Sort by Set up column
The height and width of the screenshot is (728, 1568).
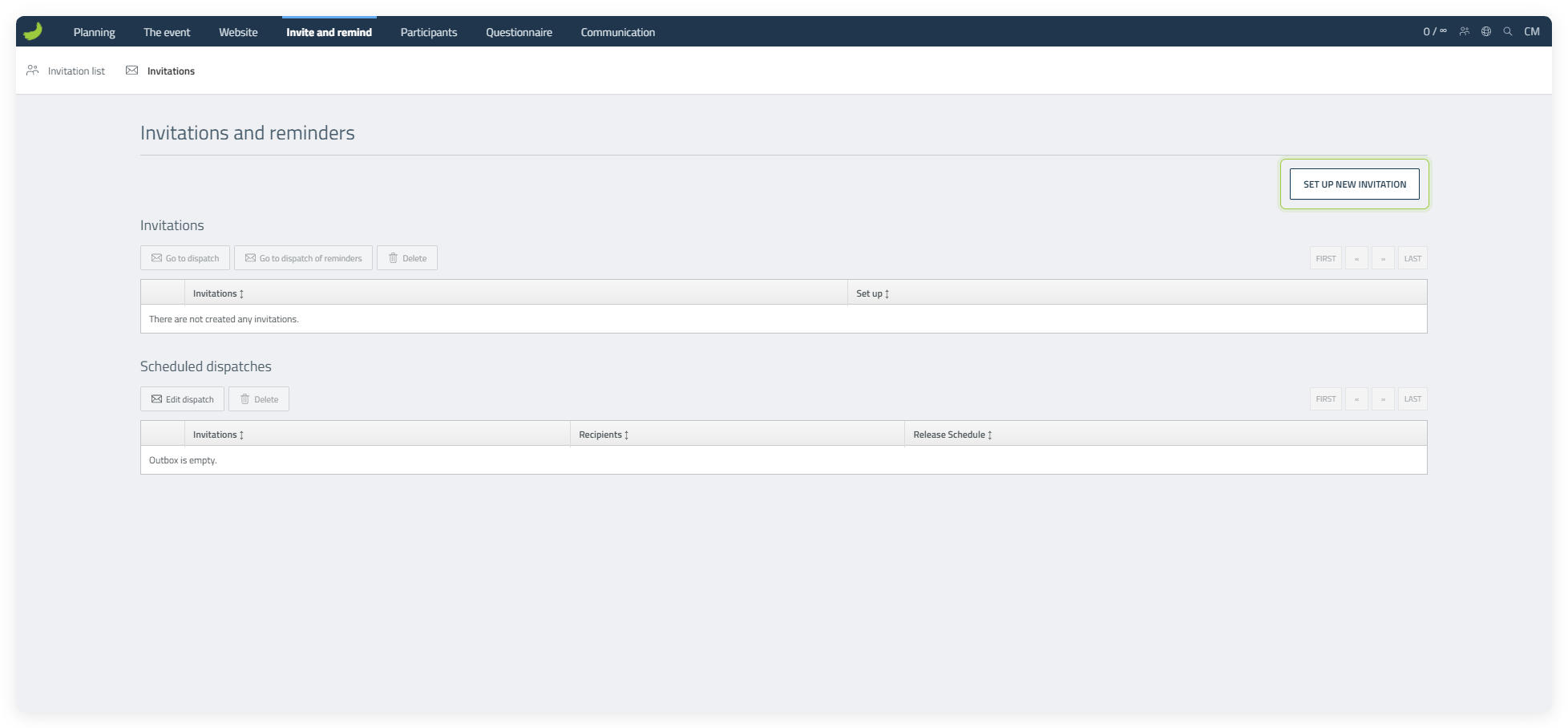[872, 293]
